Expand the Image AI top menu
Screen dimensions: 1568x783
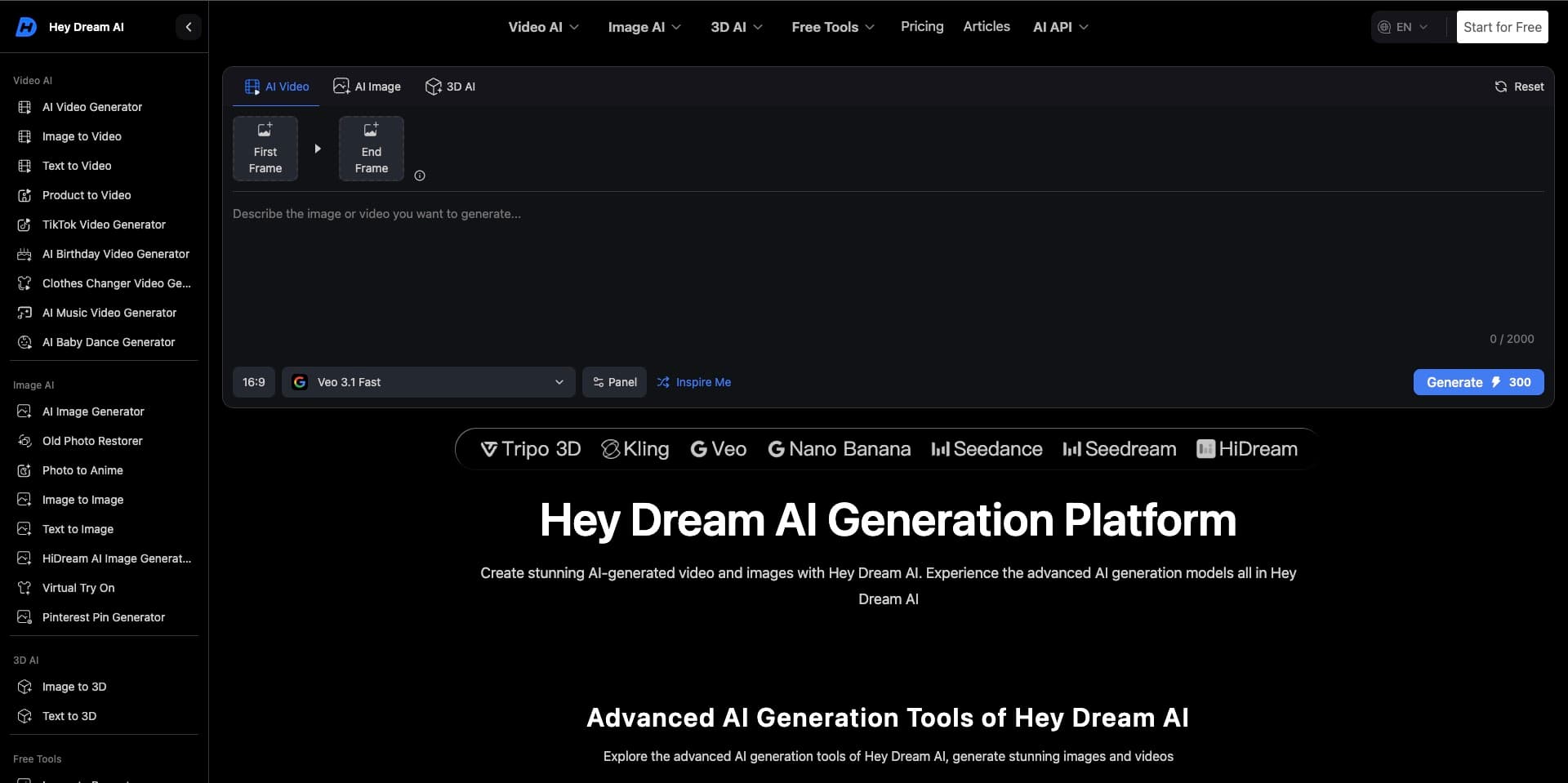pos(644,27)
